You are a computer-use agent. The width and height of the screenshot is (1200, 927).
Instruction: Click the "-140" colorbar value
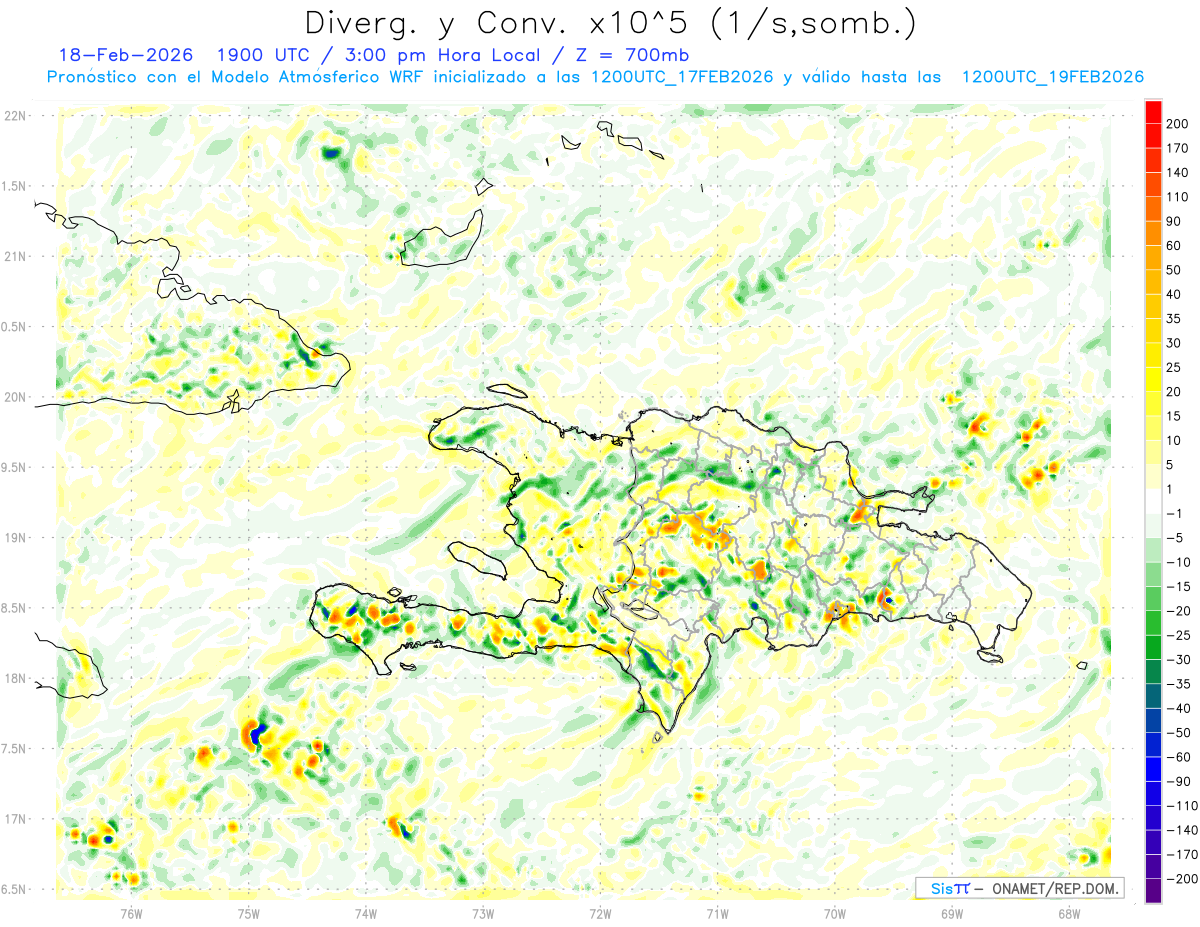point(1181,830)
